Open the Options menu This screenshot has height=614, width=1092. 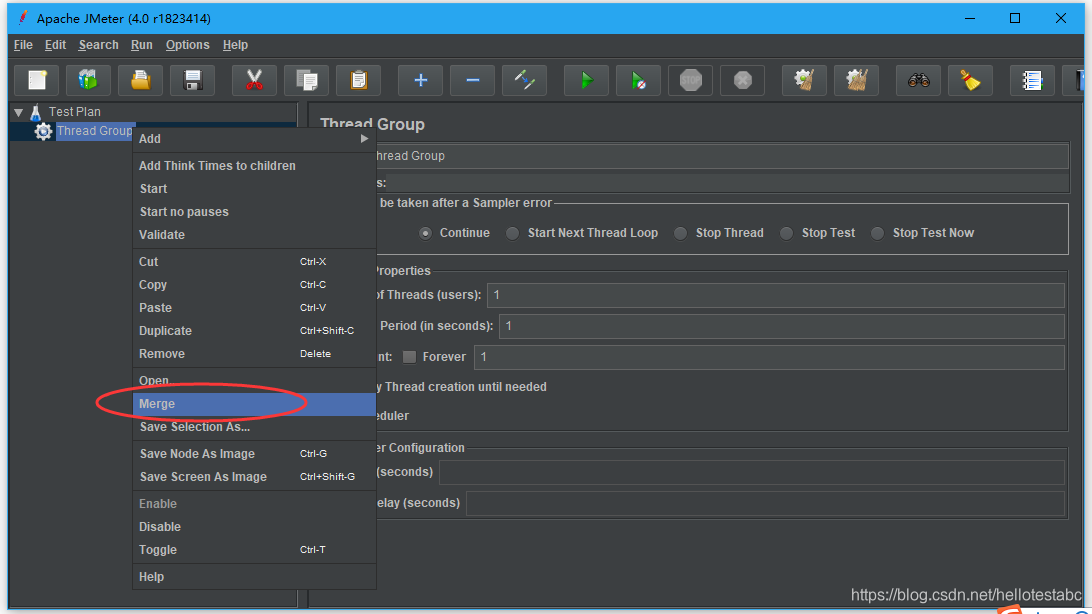[187, 45]
